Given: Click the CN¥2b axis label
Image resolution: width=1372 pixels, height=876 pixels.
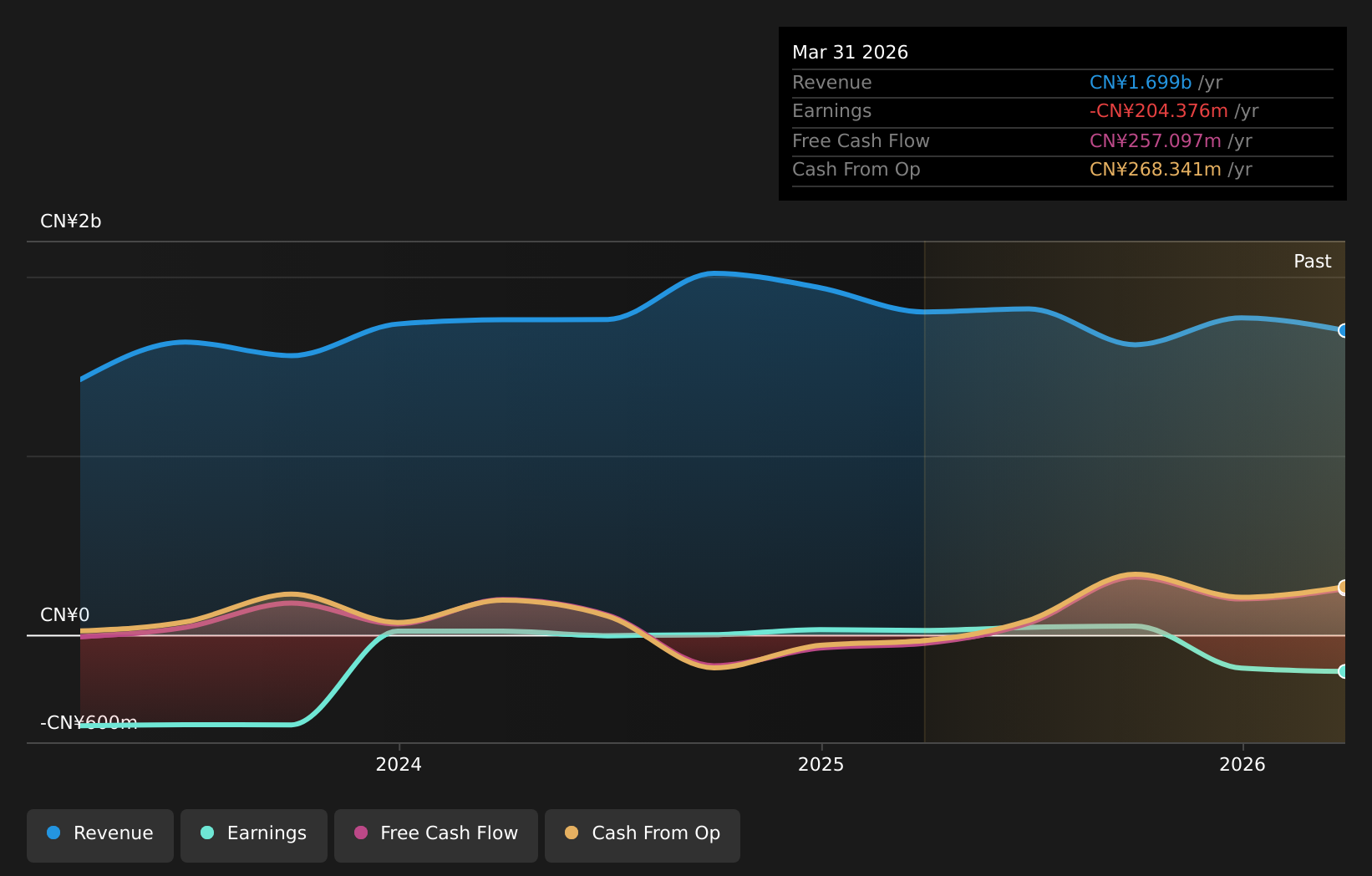Looking at the screenshot, I should click(x=71, y=222).
